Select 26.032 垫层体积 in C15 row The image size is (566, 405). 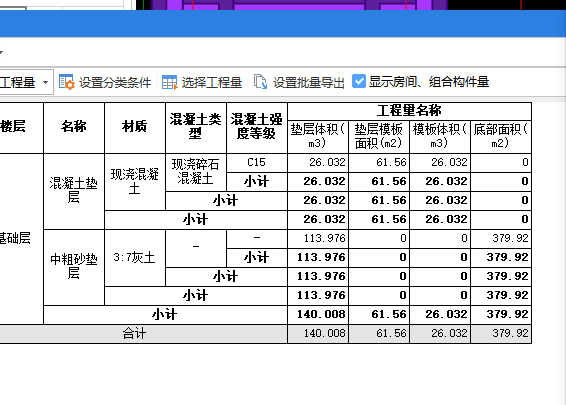(x=318, y=163)
